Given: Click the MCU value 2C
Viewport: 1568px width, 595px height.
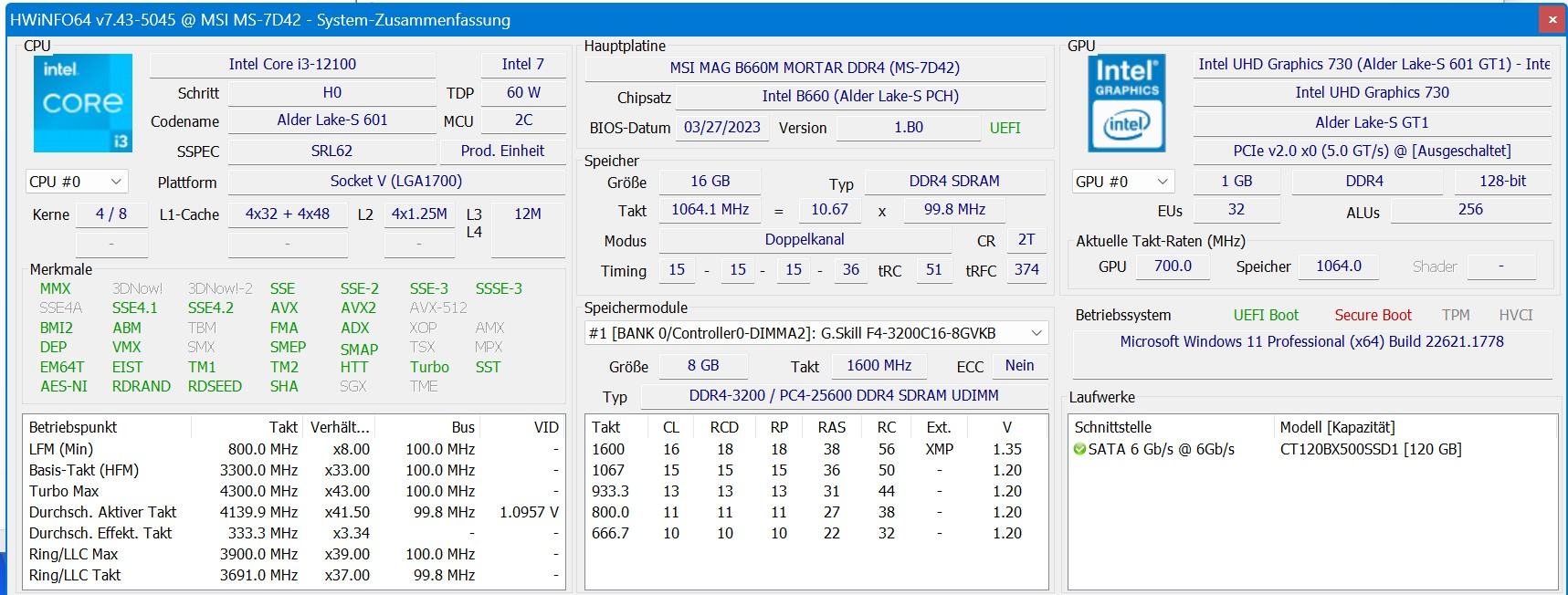Looking at the screenshot, I should 522,120.
